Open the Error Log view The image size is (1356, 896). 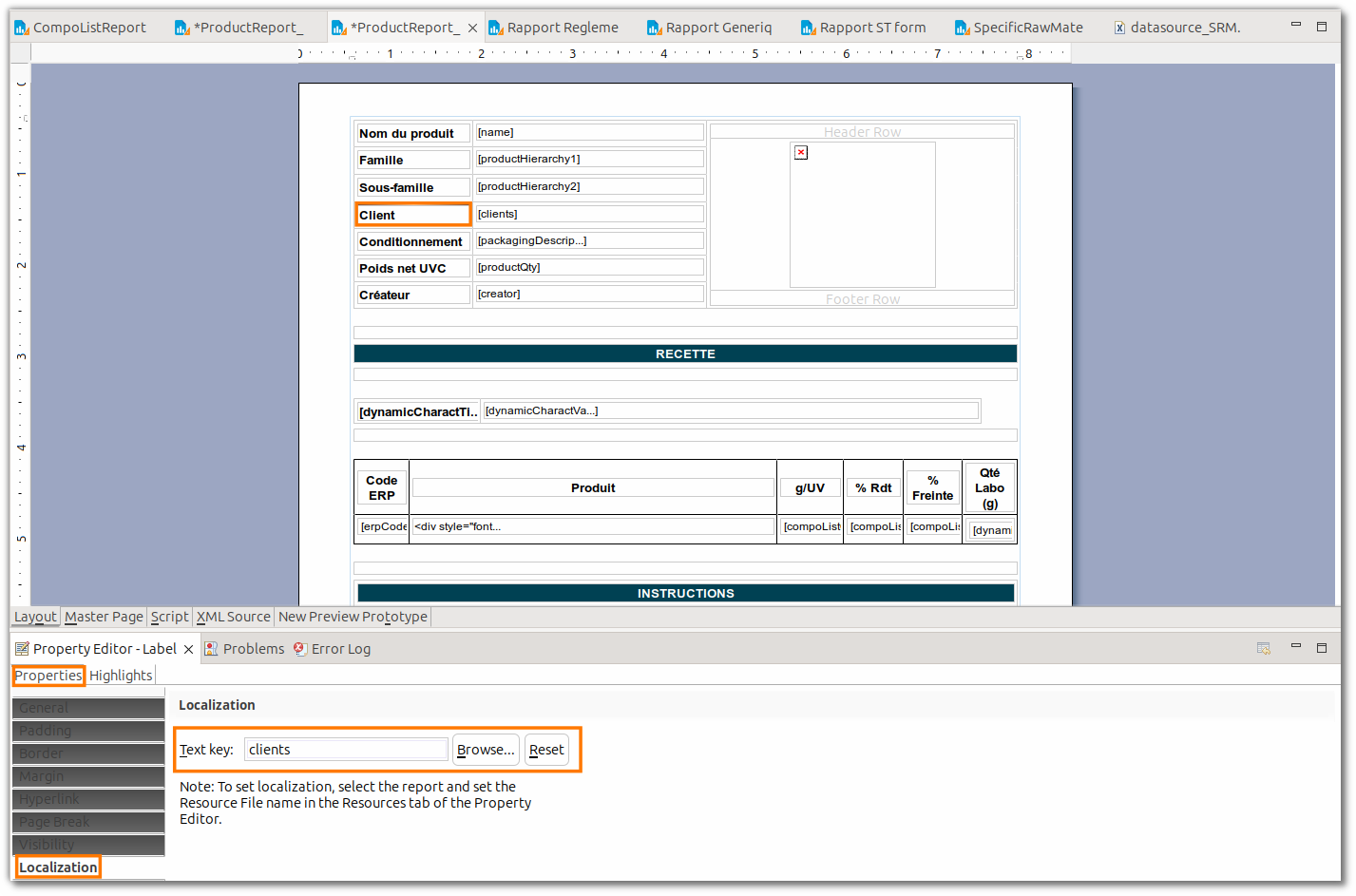point(332,649)
